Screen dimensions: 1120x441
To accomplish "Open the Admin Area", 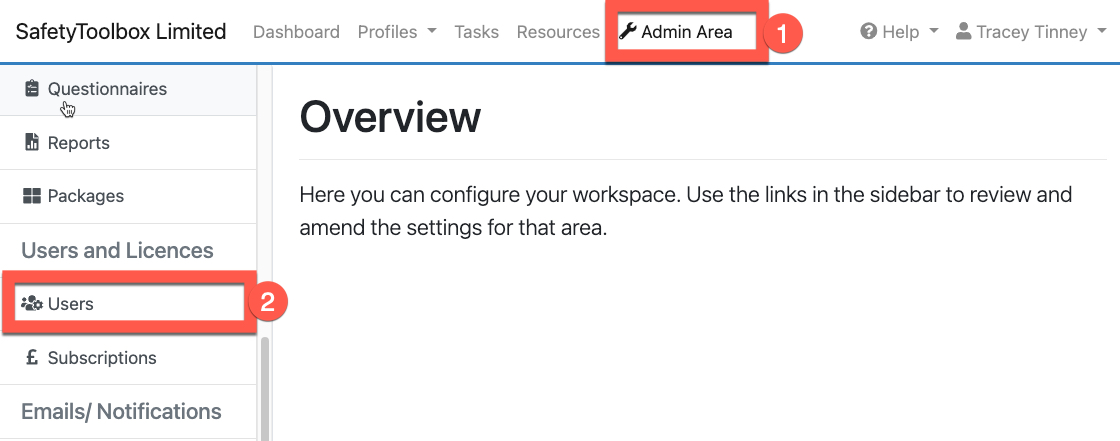I will point(676,32).
